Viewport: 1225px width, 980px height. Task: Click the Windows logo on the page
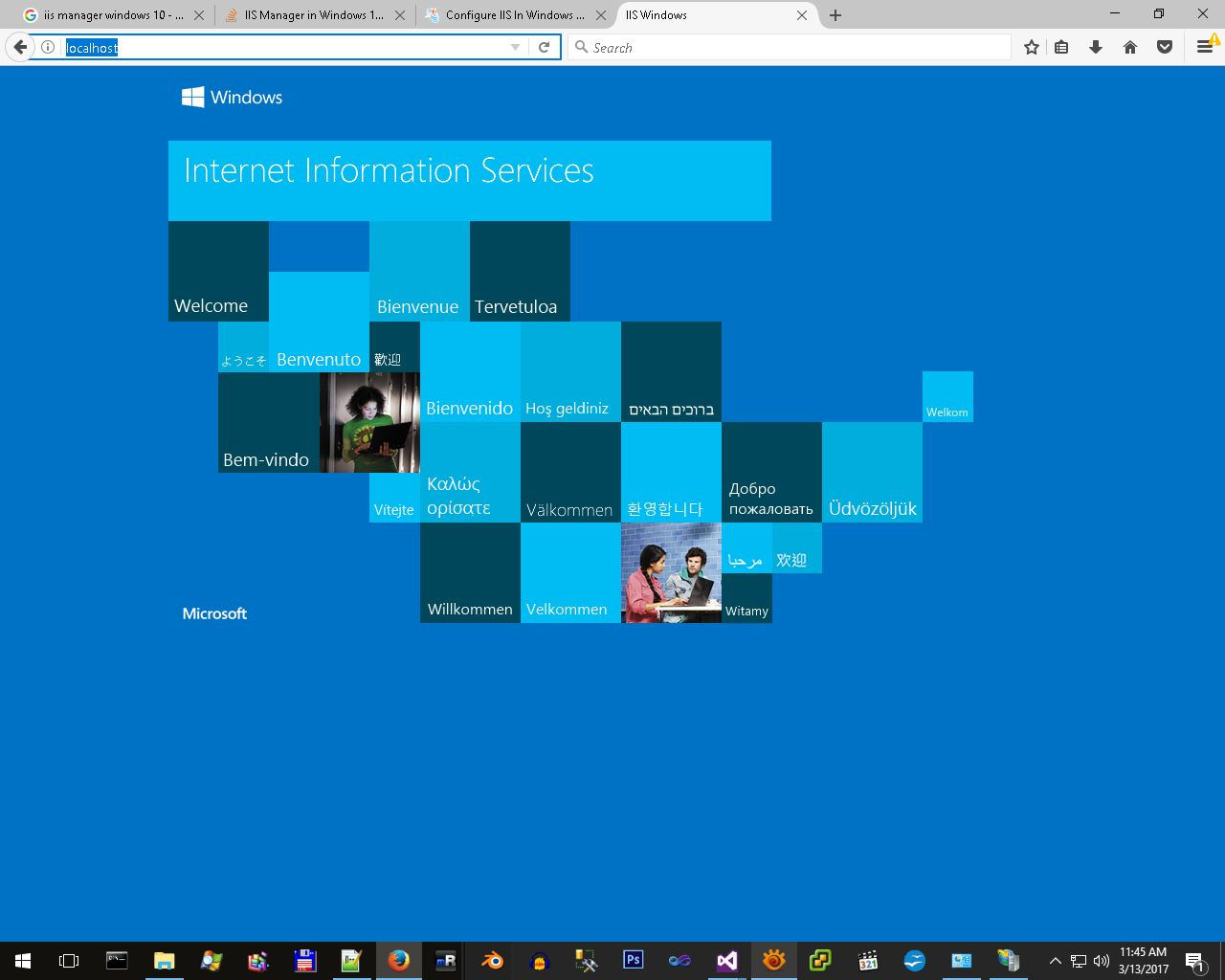point(233,97)
